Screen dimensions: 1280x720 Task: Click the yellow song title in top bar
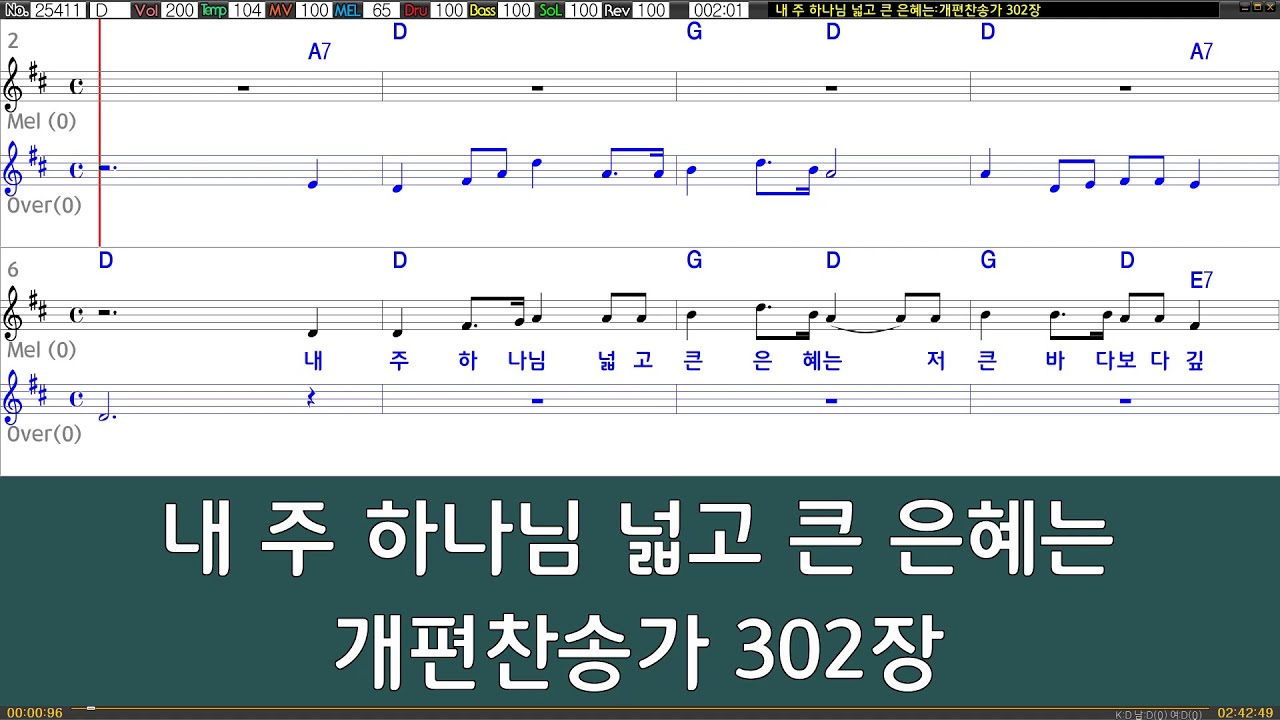coord(909,10)
